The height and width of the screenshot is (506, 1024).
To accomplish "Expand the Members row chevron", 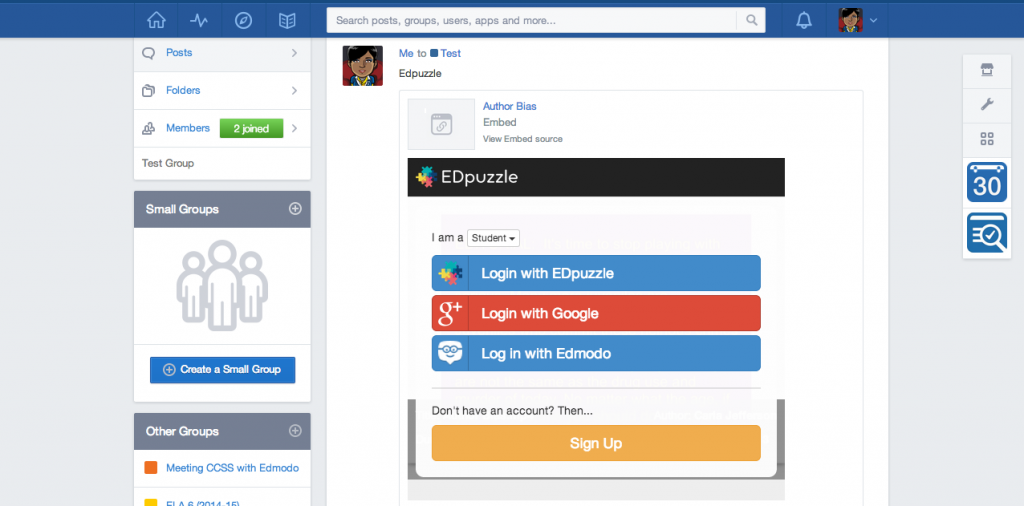I will (x=295, y=128).
